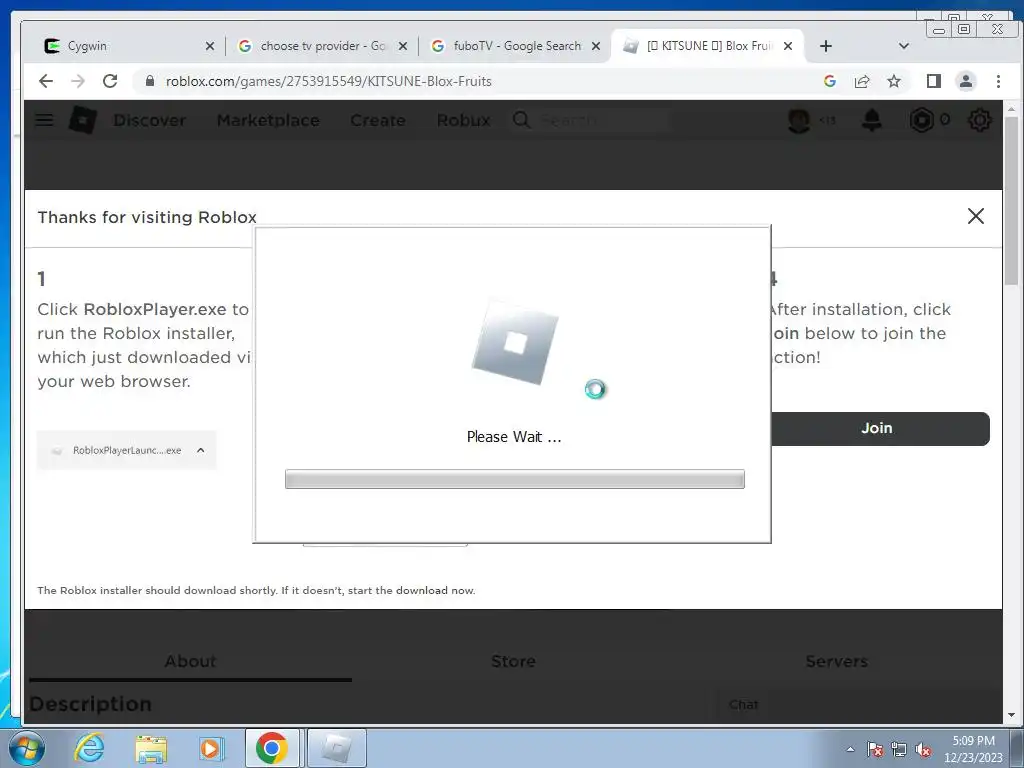
Task: Switch to the About tab
Action: click(x=190, y=661)
